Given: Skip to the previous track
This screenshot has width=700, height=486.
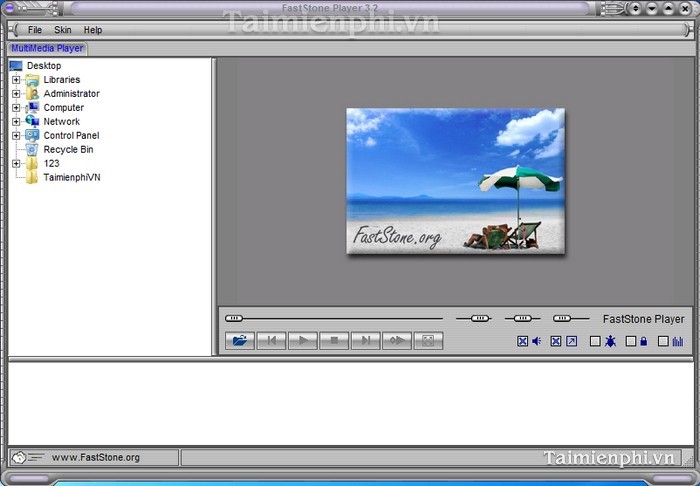Looking at the screenshot, I should pyautogui.click(x=271, y=341).
